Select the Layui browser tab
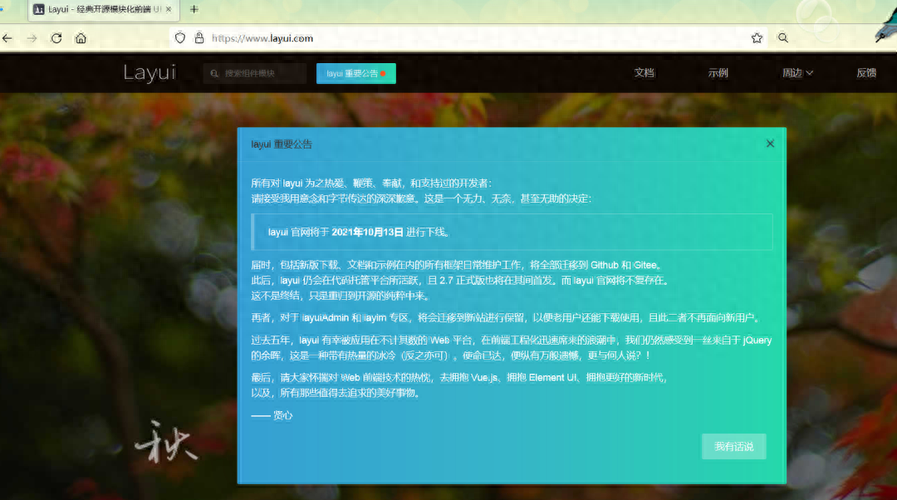 (103, 9)
